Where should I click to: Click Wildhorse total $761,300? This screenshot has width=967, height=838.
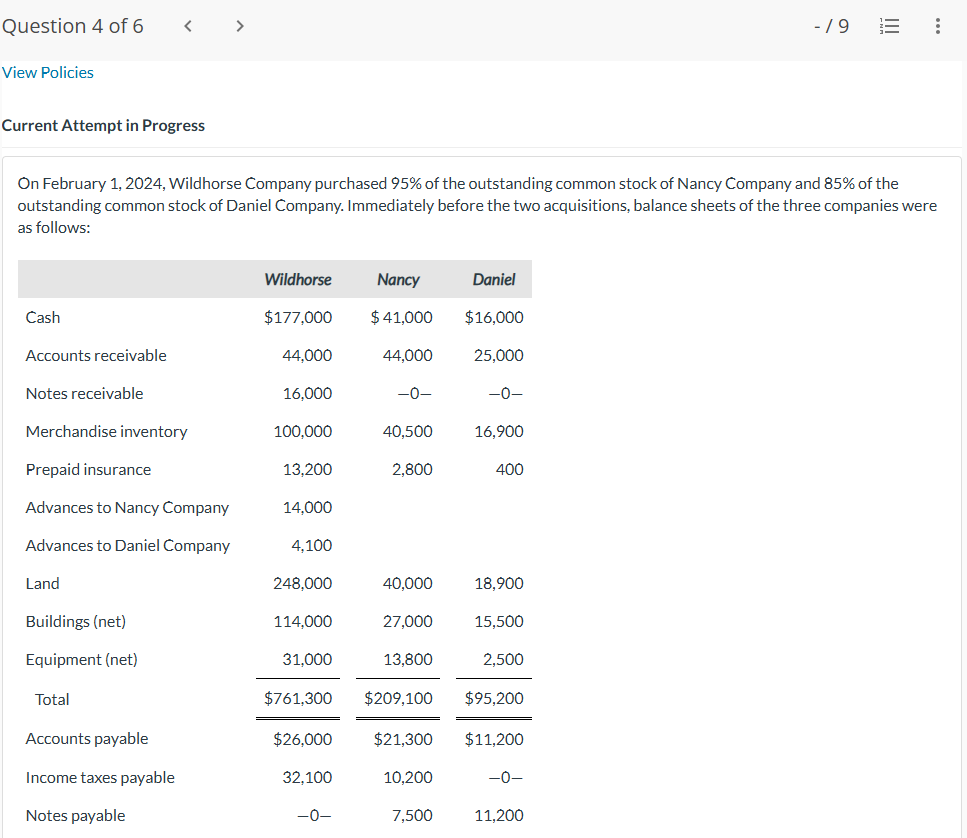[x=298, y=699]
